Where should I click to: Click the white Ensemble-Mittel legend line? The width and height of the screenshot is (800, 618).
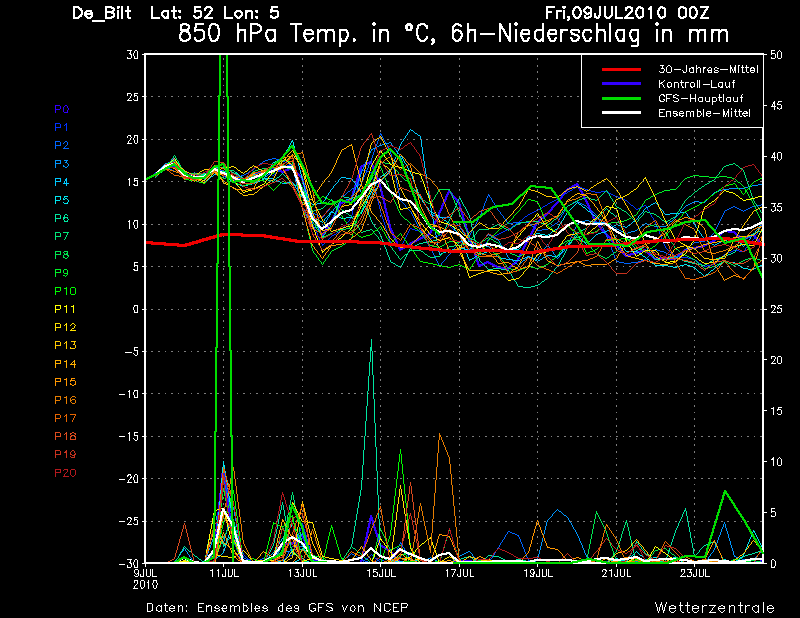[621, 113]
